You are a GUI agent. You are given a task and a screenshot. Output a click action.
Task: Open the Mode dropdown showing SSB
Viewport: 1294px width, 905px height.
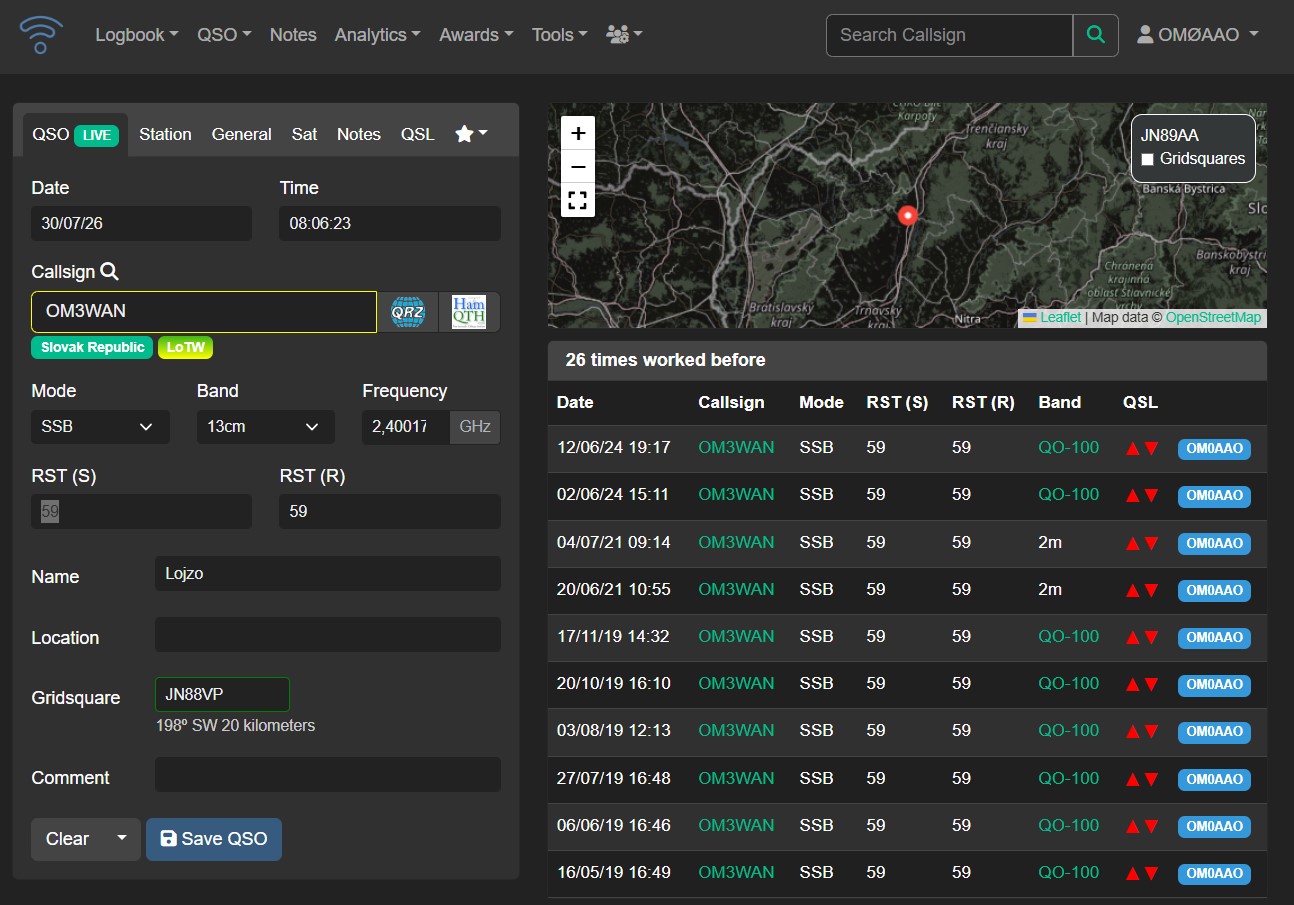click(100, 427)
